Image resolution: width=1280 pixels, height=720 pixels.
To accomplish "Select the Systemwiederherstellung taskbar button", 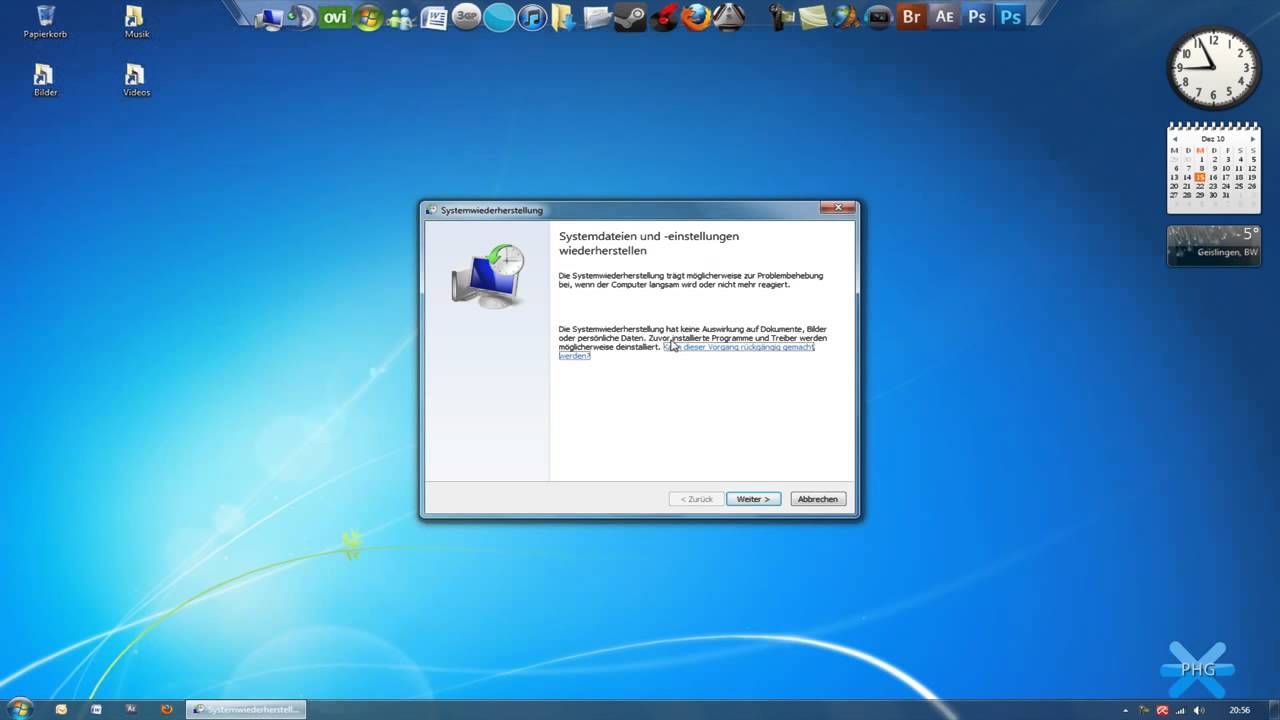I will [x=245, y=709].
